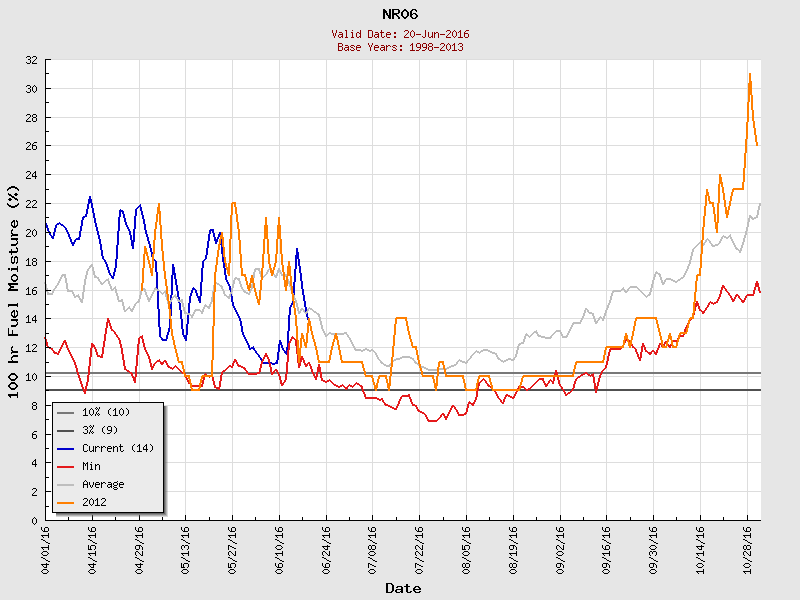Click the 06/24/16 date tick label
The width and height of the screenshot is (800, 600).
(x=326, y=546)
